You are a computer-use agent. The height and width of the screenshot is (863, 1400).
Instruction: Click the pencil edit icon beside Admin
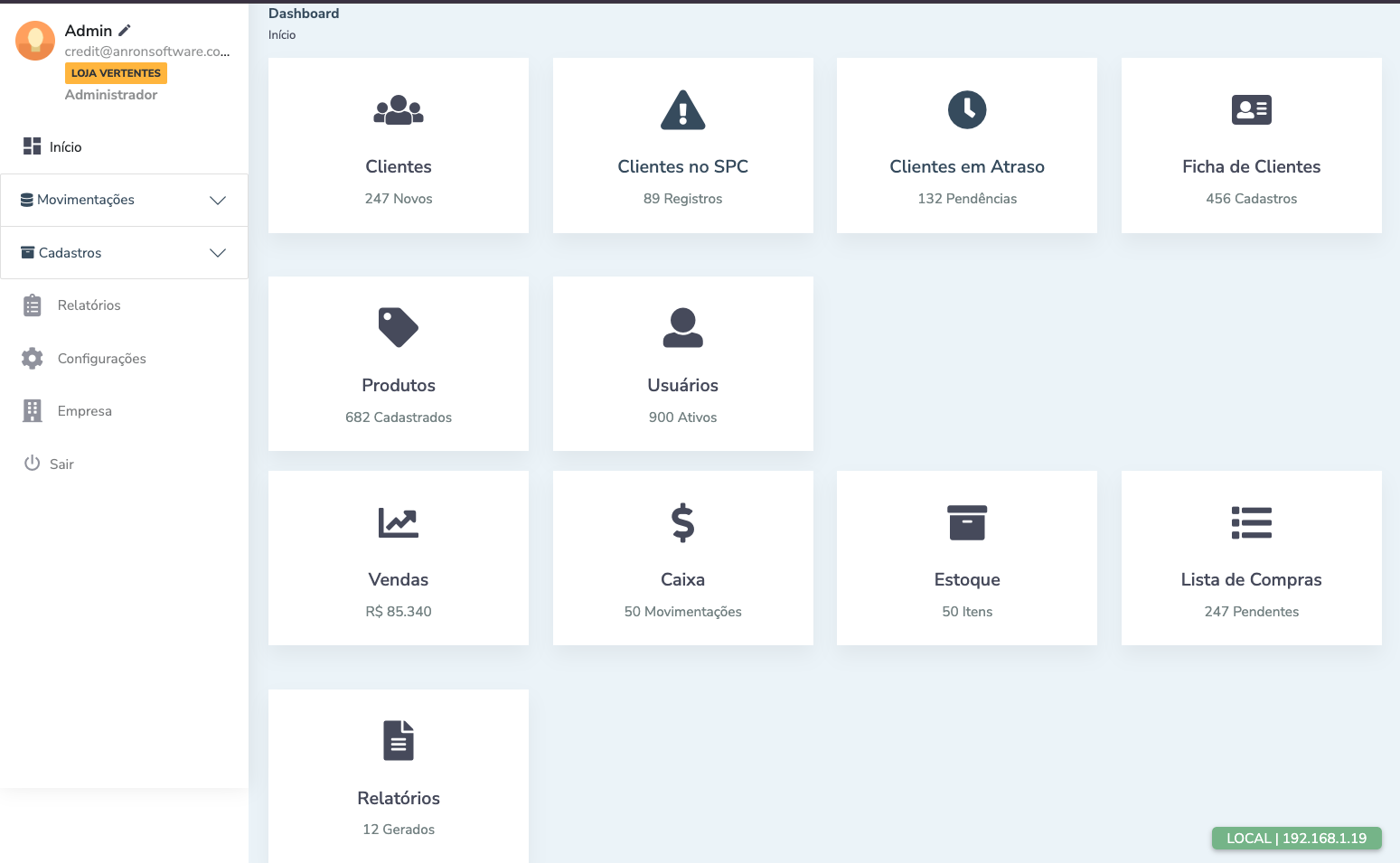tap(125, 31)
